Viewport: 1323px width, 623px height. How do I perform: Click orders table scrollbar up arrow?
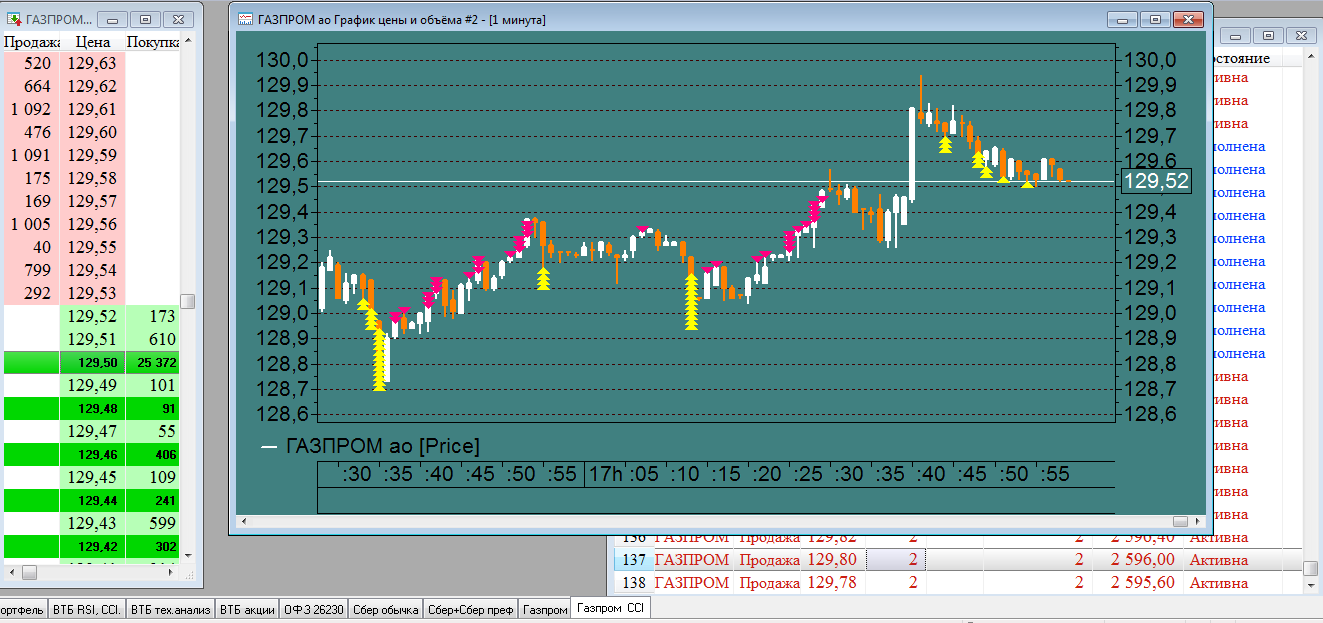[1310, 58]
